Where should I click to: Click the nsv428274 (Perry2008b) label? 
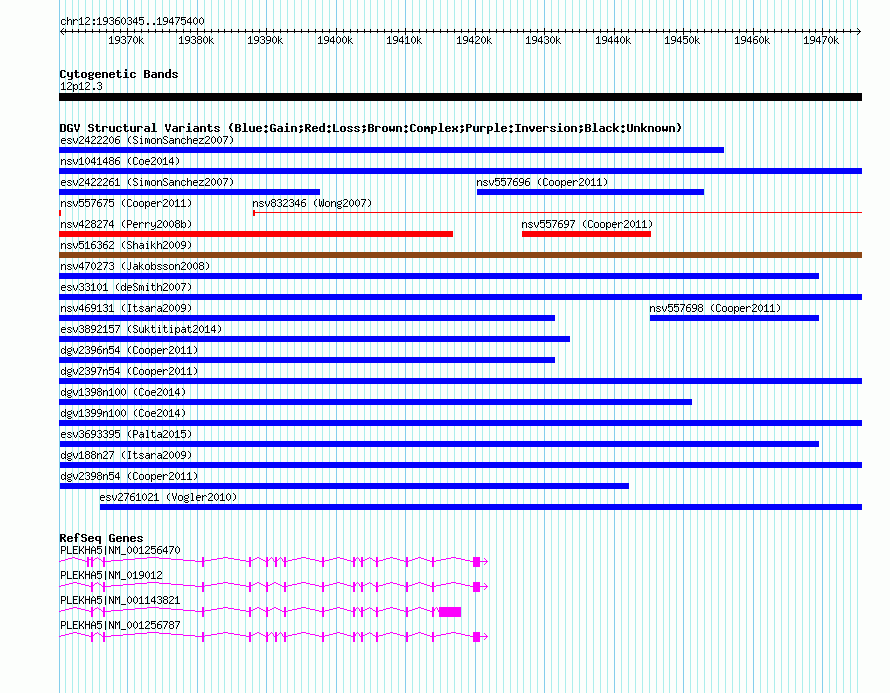point(126,224)
